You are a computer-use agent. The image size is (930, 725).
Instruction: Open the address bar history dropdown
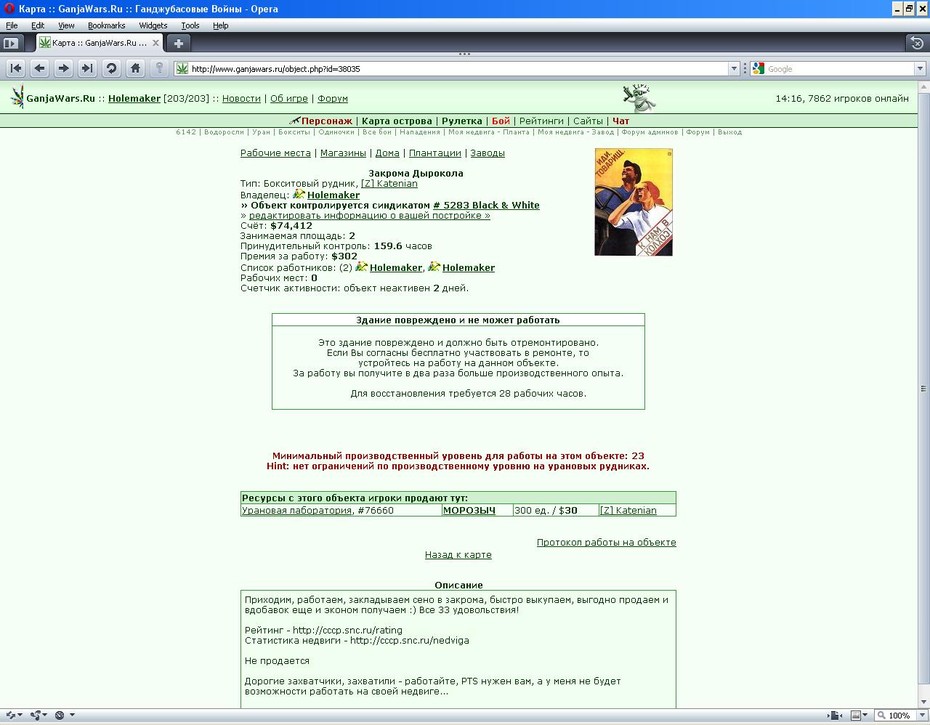[734, 69]
